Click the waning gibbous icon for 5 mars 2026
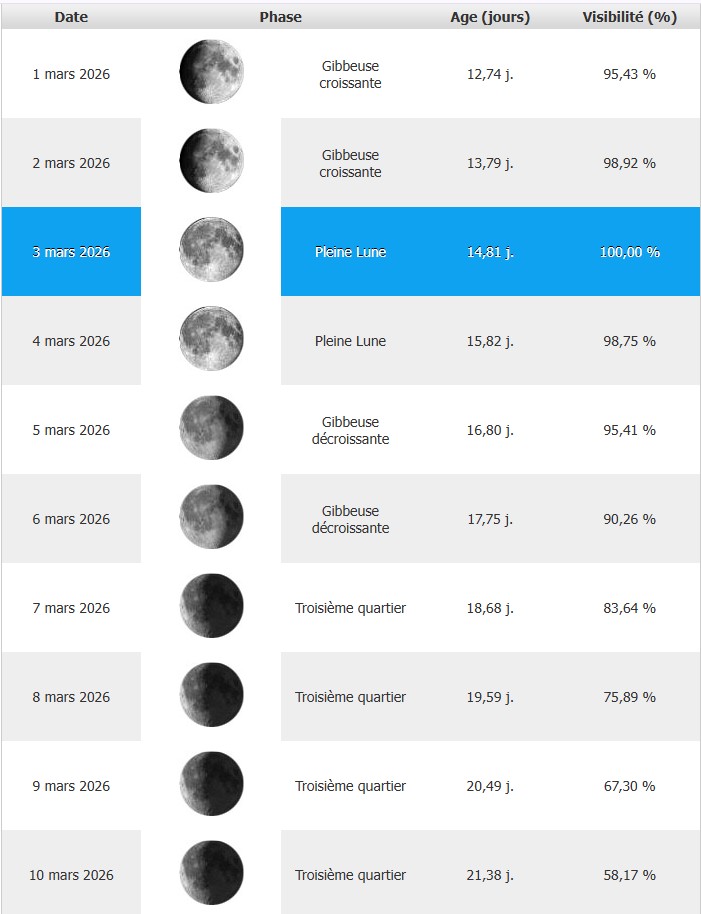This screenshot has width=701, height=914. 211,428
